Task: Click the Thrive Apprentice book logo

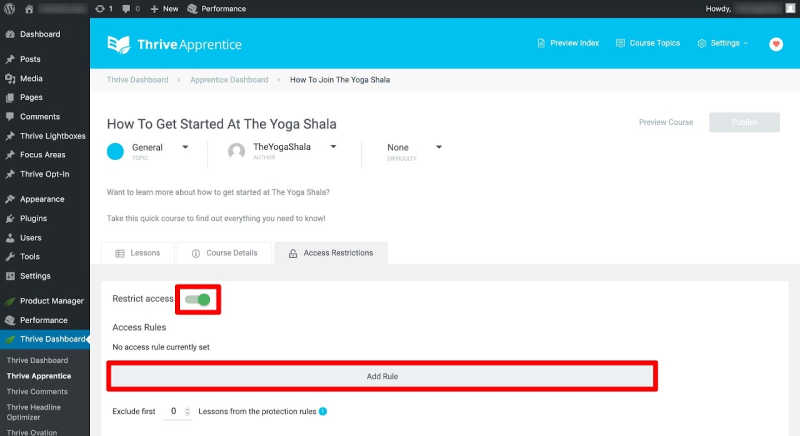Action: point(119,44)
